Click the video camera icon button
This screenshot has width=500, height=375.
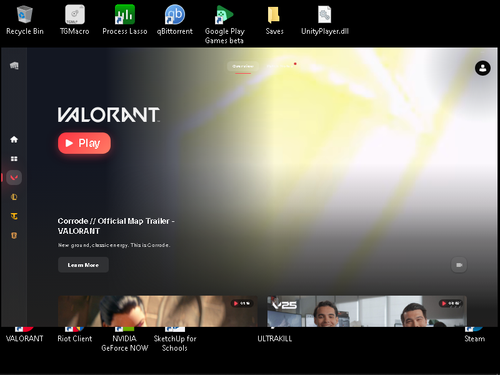click(x=459, y=265)
